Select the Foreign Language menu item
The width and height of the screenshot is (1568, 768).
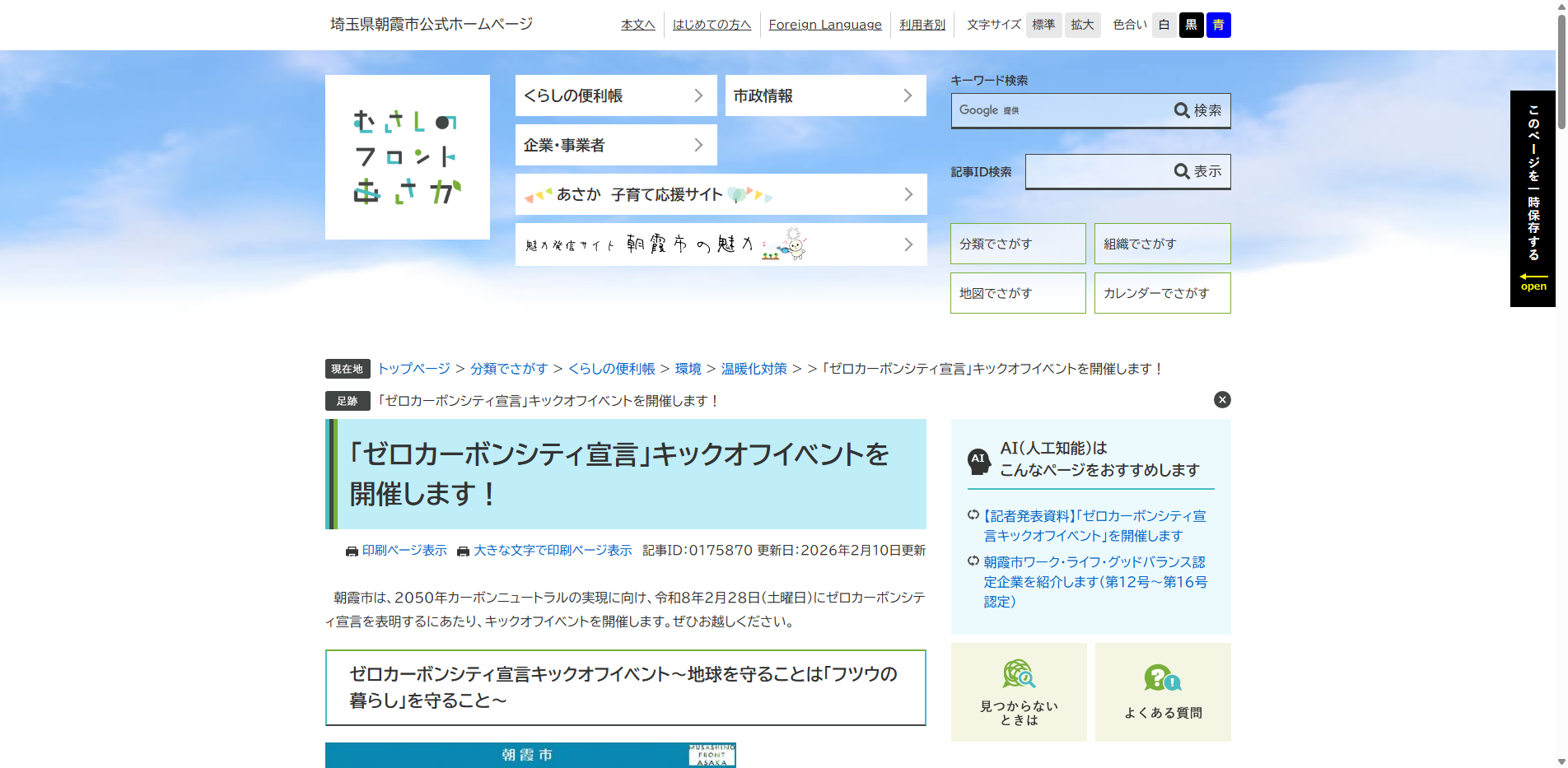(x=824, y=25)
